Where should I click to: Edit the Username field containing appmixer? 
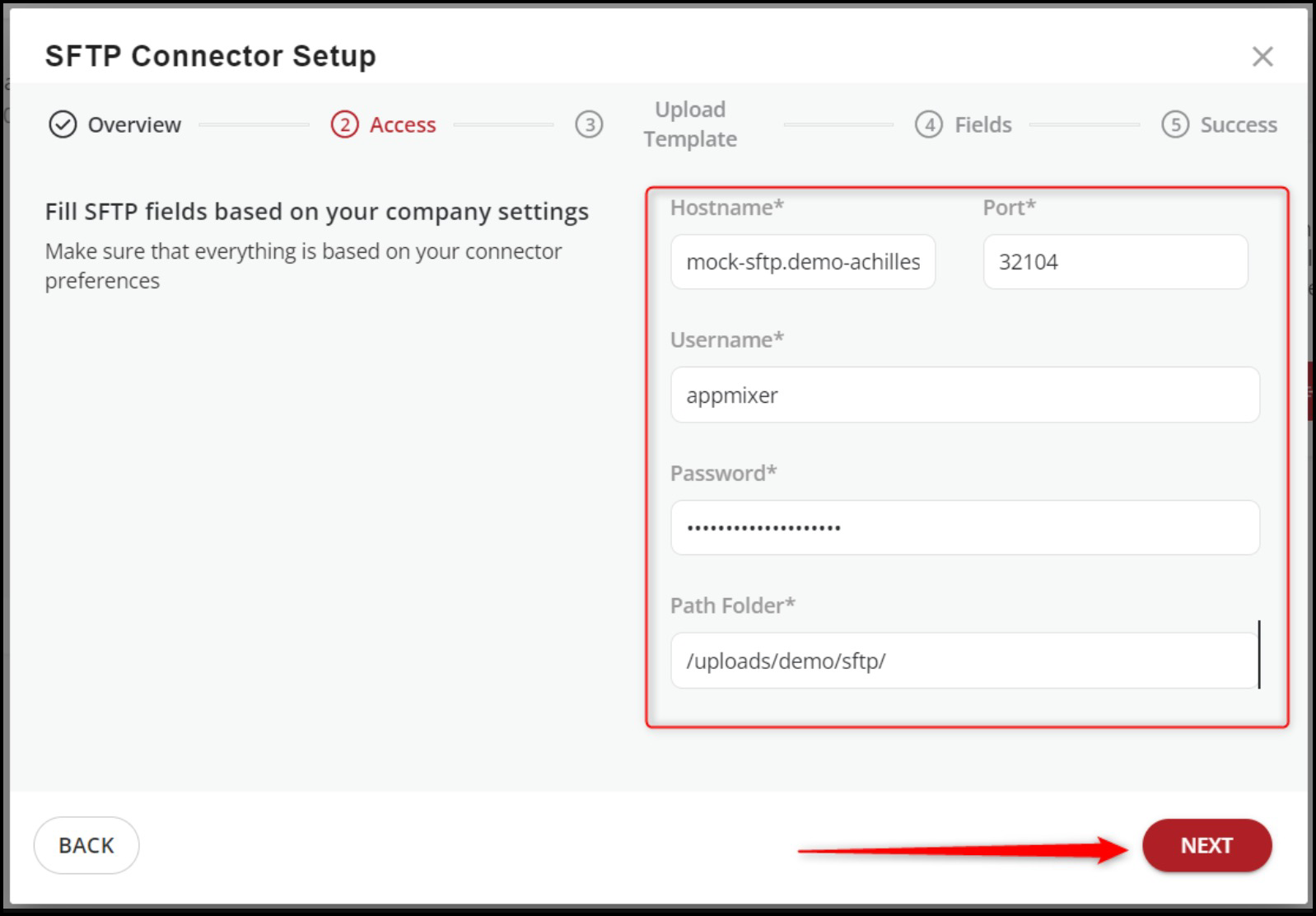click(964, 395)
